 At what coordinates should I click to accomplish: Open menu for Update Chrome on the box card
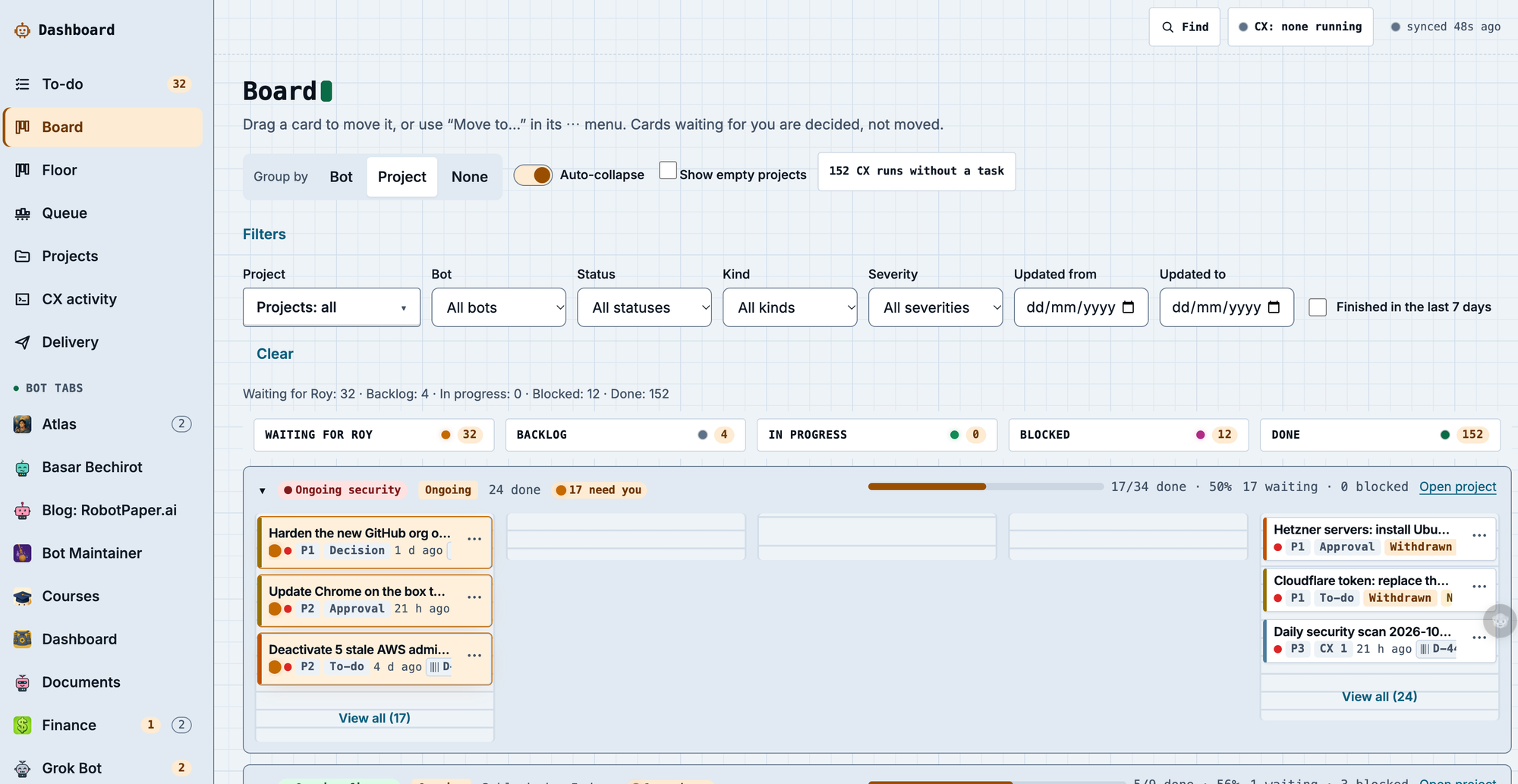[474, 597]
